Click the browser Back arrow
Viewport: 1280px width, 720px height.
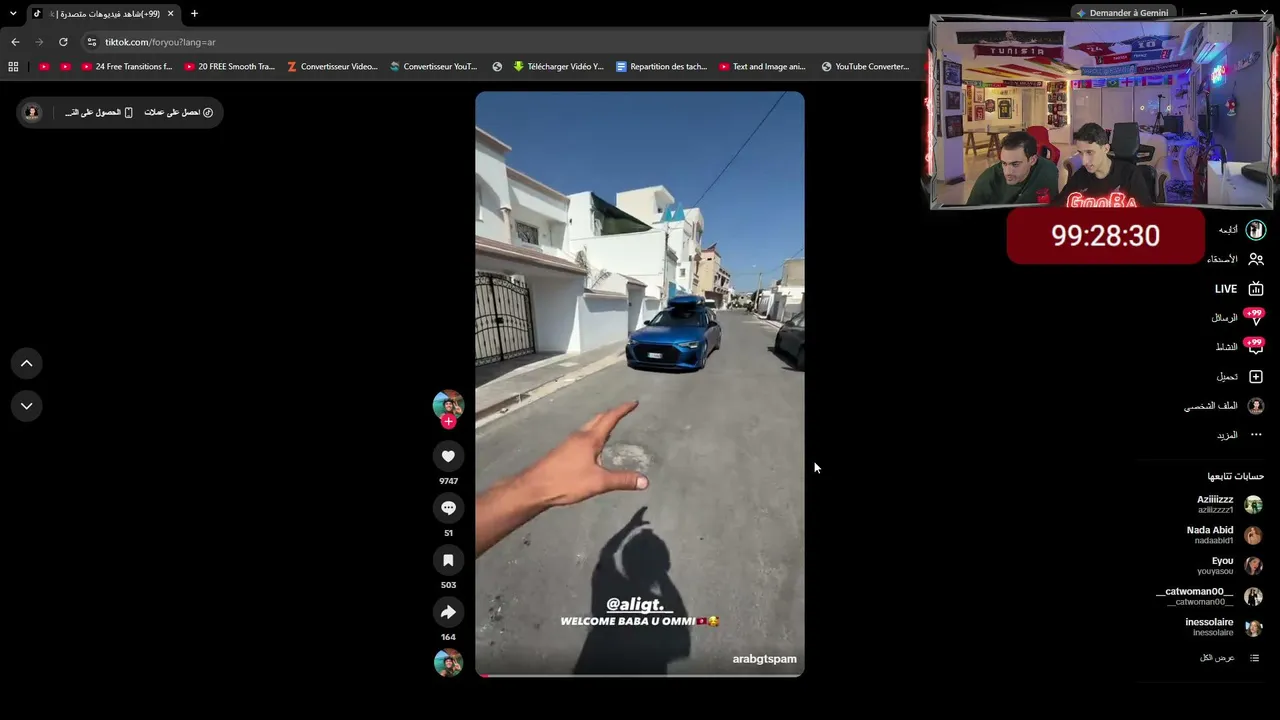tap(15, 42)
